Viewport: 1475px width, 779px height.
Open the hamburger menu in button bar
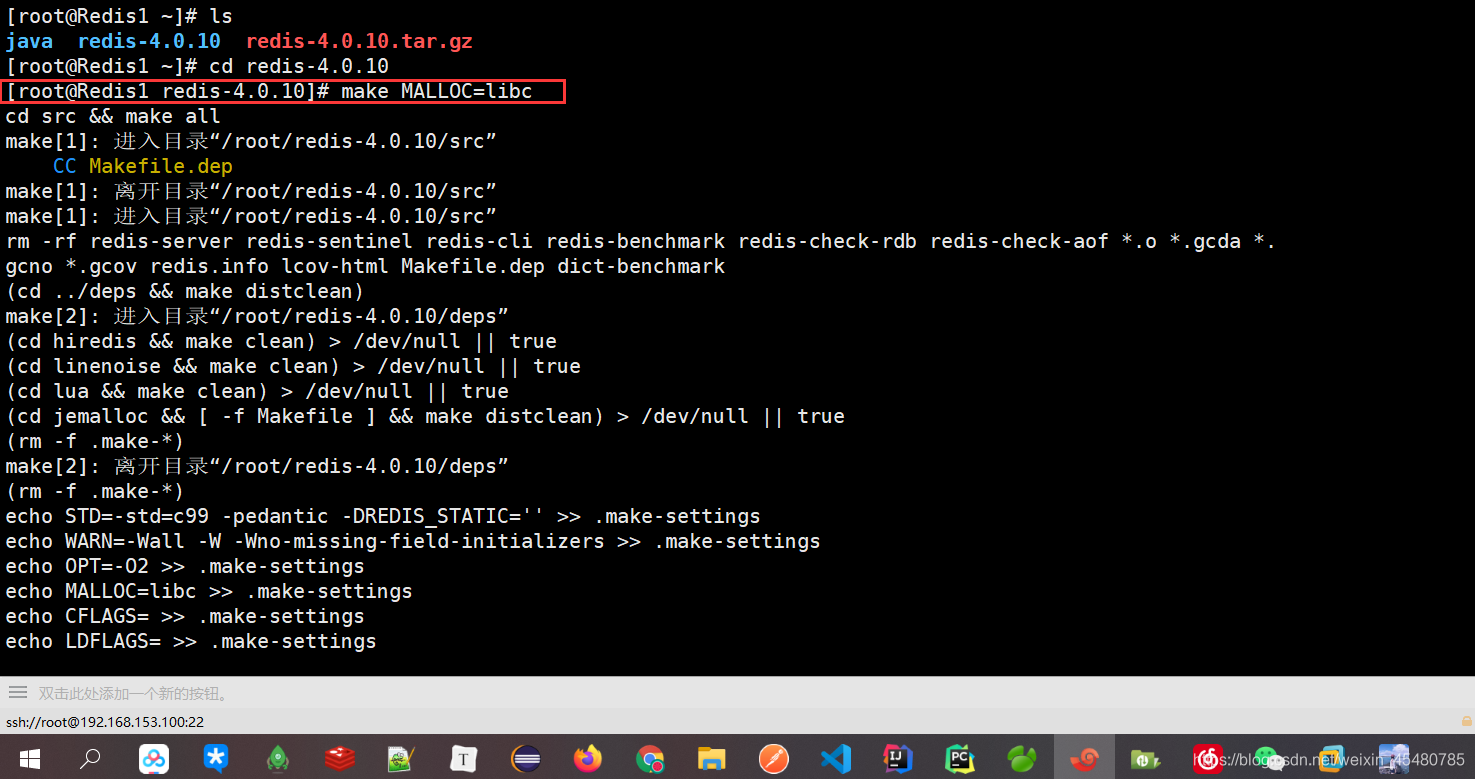coord(18,693)
